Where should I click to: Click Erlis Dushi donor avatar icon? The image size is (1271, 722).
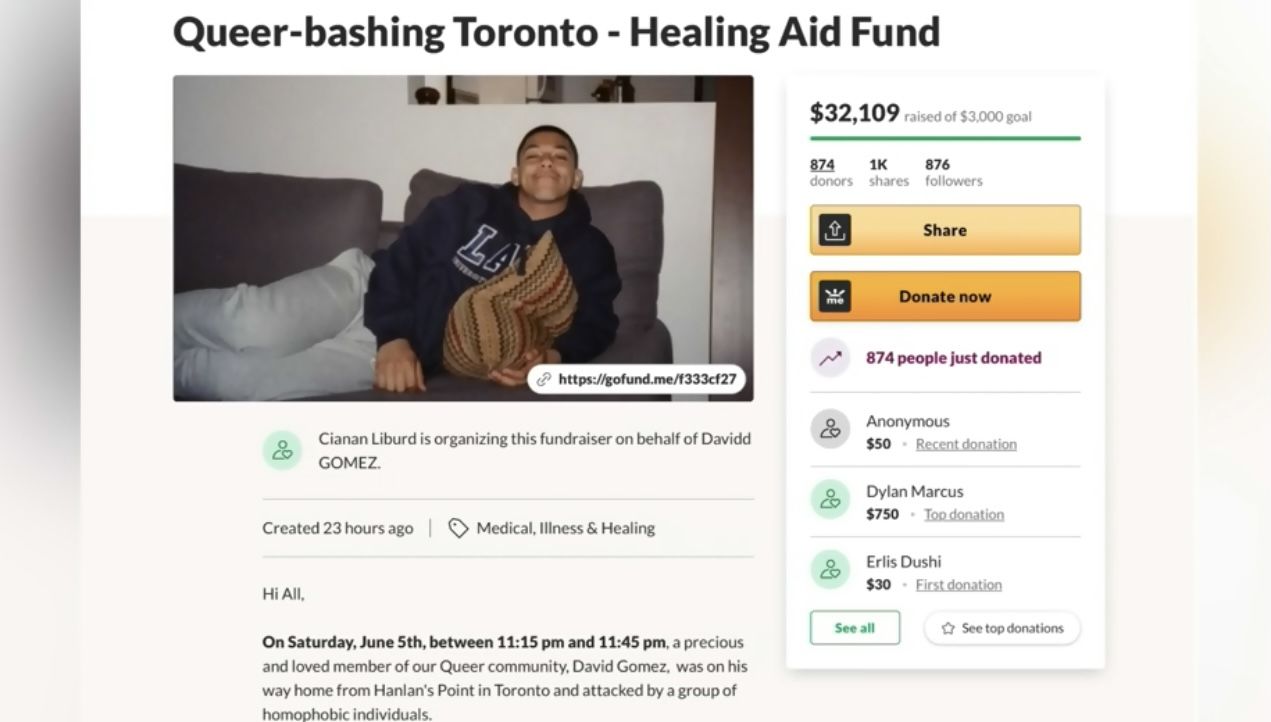[x=830, y=569]
